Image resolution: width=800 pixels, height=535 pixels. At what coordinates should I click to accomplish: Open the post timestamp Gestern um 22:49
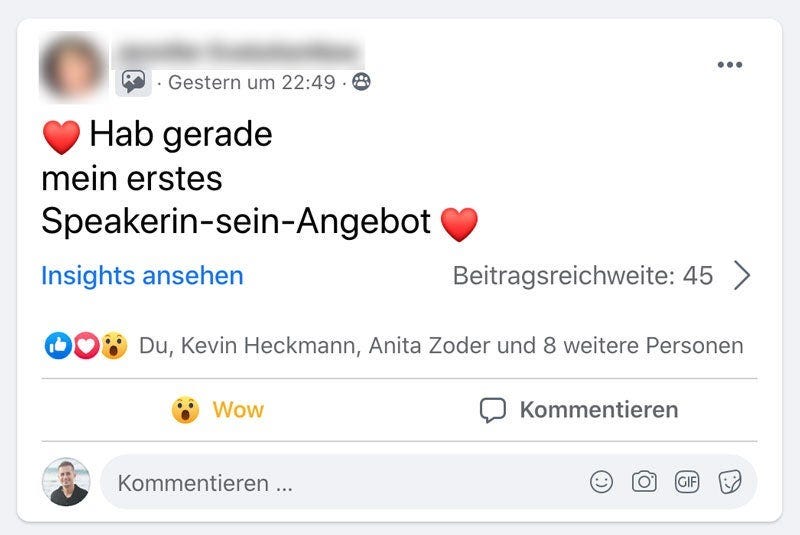pyautogui.click(x=251, y=82)
